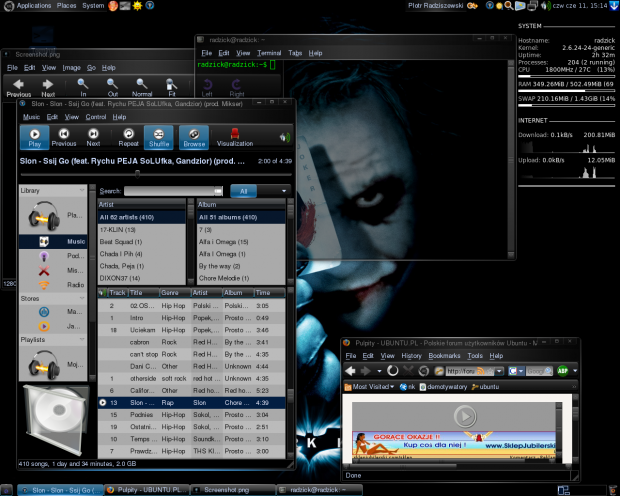Zoom In in the image viewer

tap(83, 88)
